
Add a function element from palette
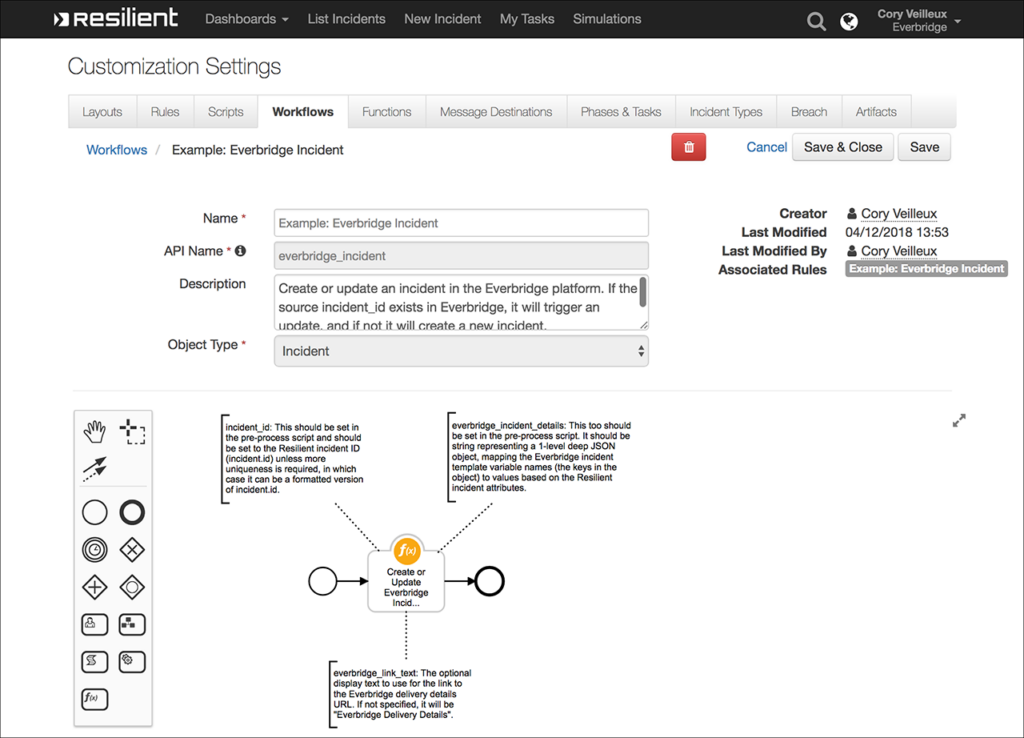[x=95, y=699]
